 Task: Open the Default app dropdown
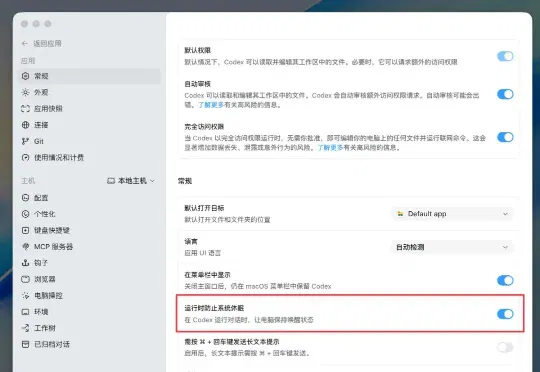(x=452, y=214)
